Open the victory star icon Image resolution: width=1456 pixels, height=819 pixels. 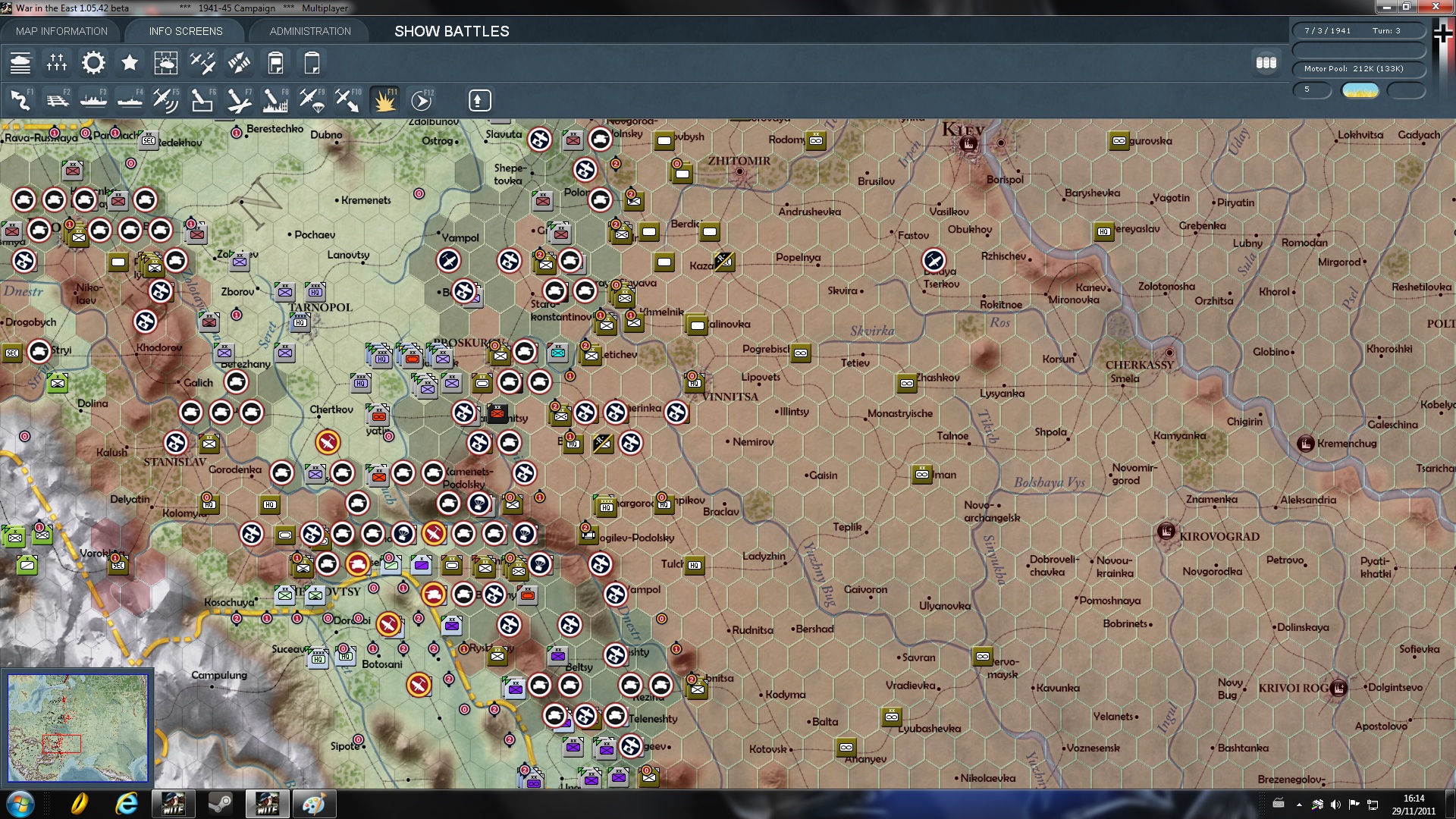(x=130, y=63)
